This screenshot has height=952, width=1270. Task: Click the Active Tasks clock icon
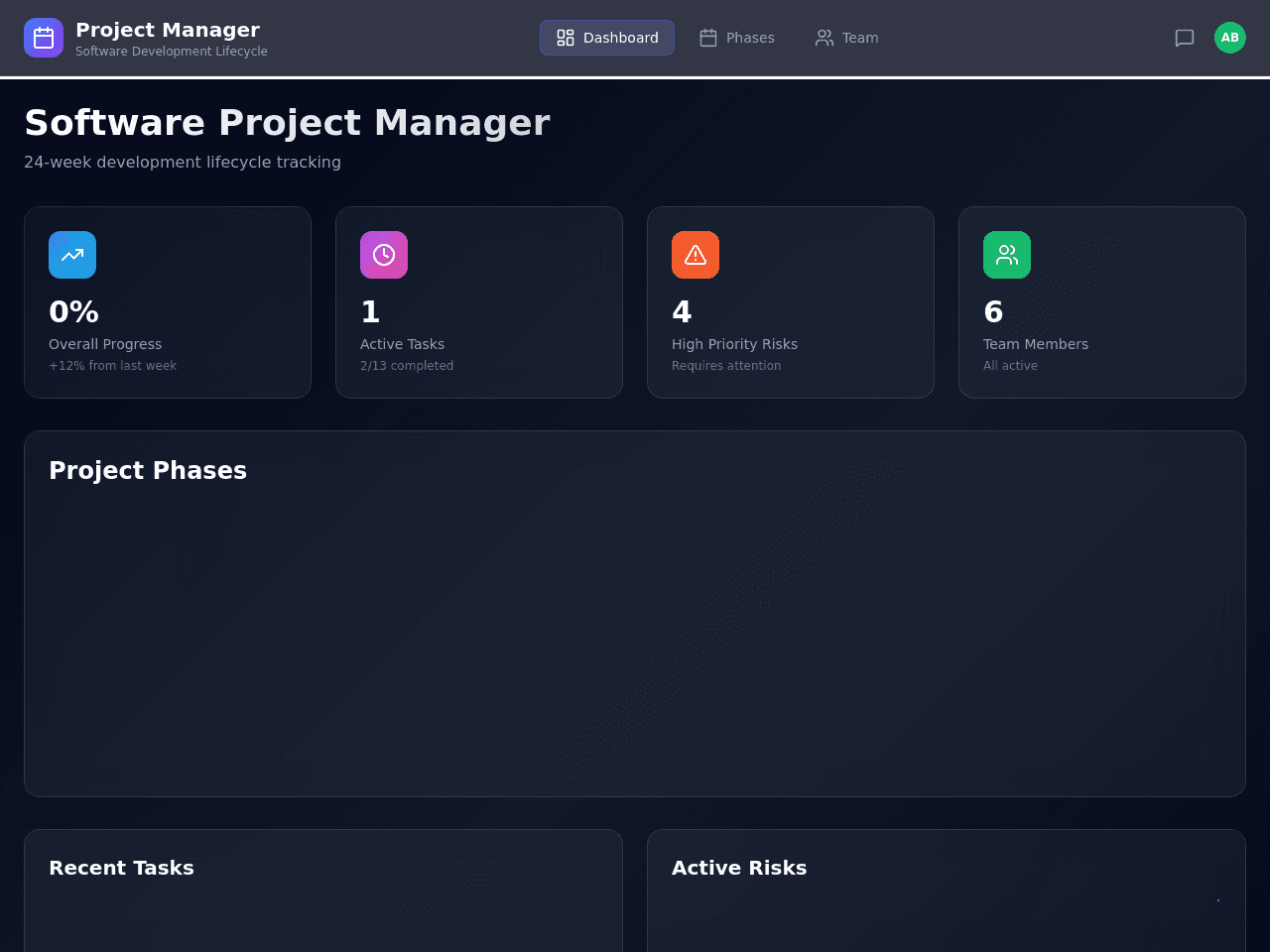click(x=384, y=255)
